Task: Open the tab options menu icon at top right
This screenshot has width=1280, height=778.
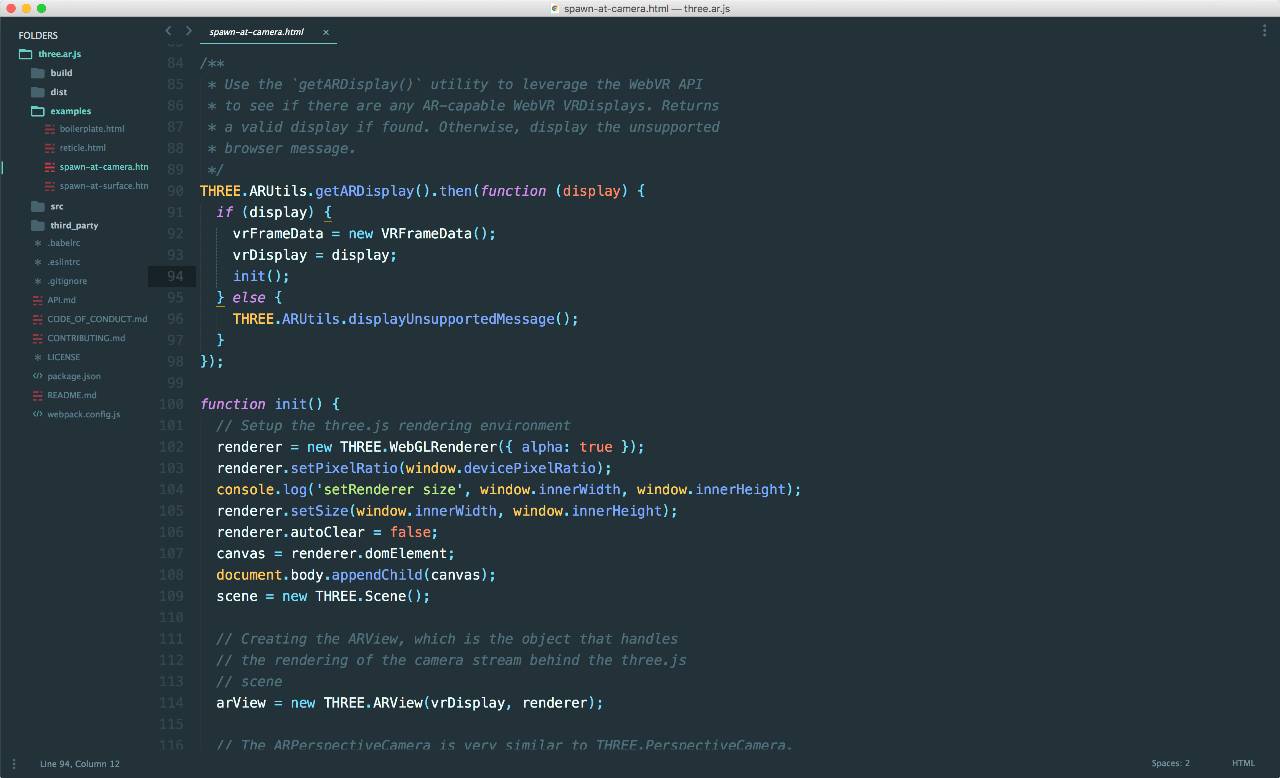Action: coord(1264,31)
